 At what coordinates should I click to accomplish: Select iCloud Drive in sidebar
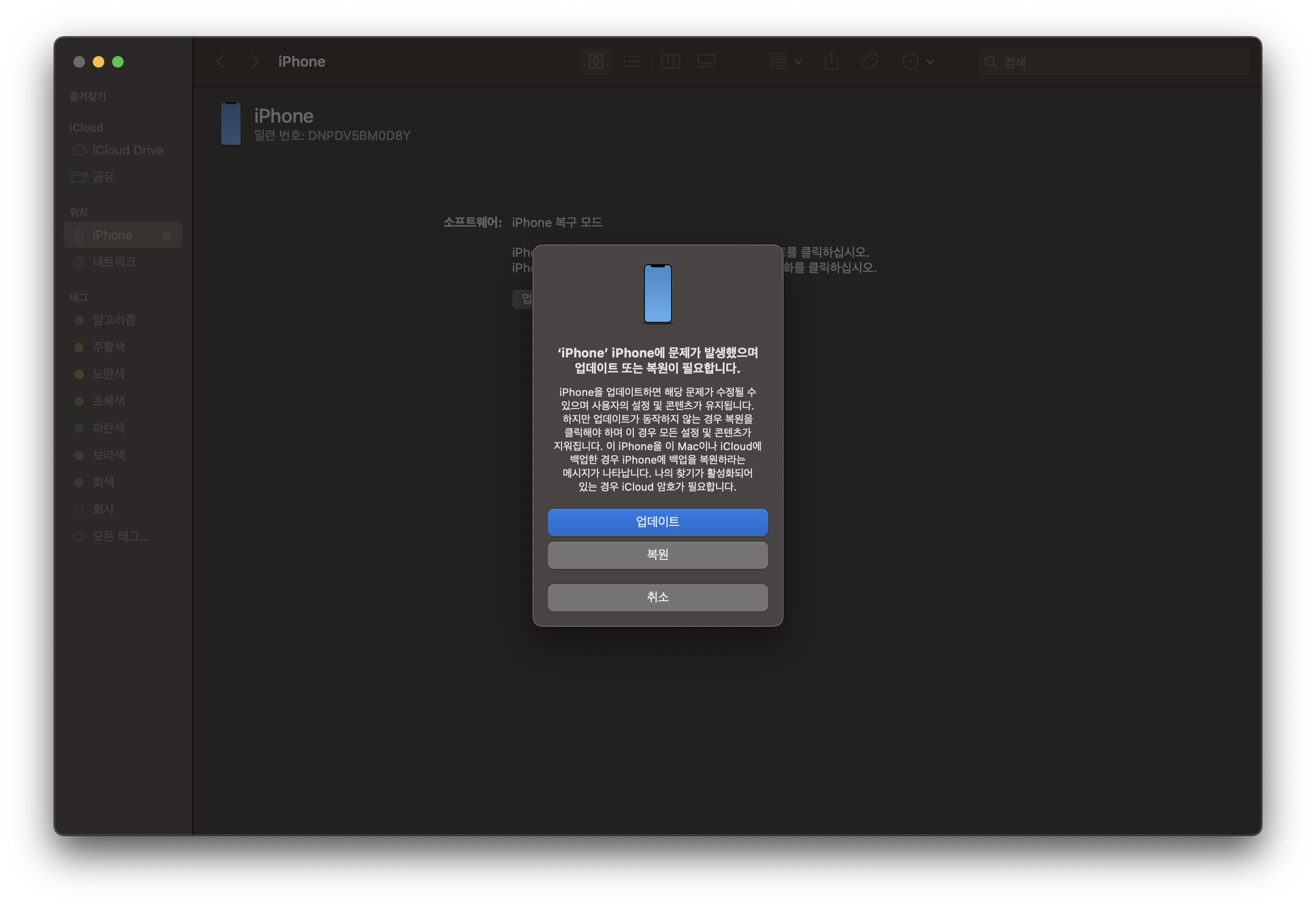point(128,150)
